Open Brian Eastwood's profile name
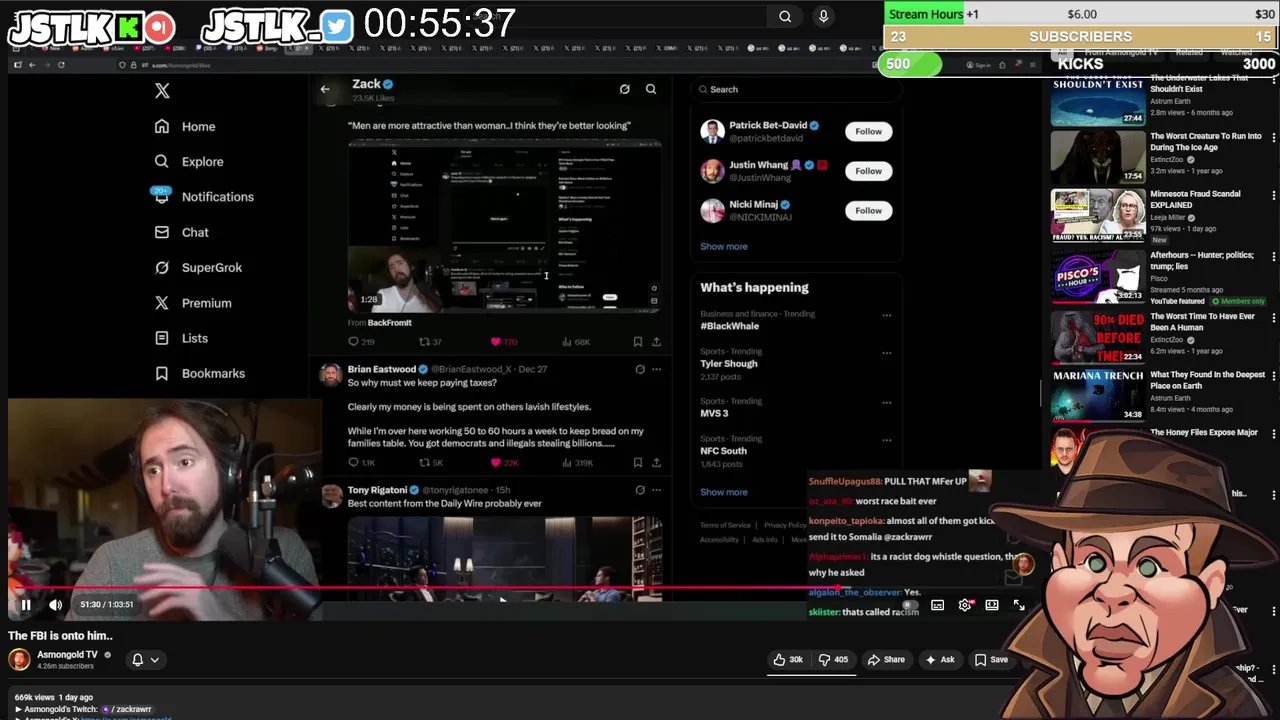 click(381, 369)
